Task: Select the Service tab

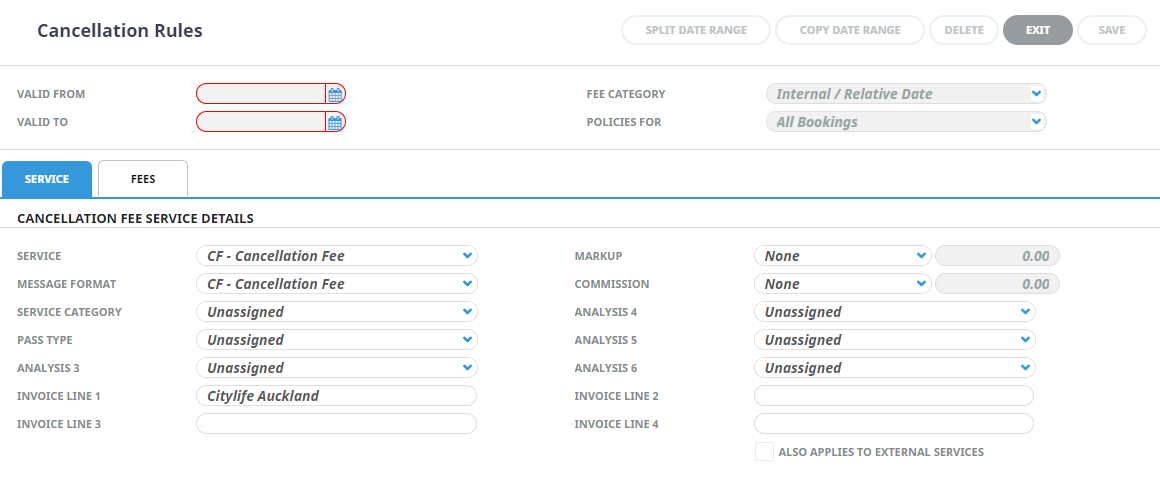Action: [47, 179]
